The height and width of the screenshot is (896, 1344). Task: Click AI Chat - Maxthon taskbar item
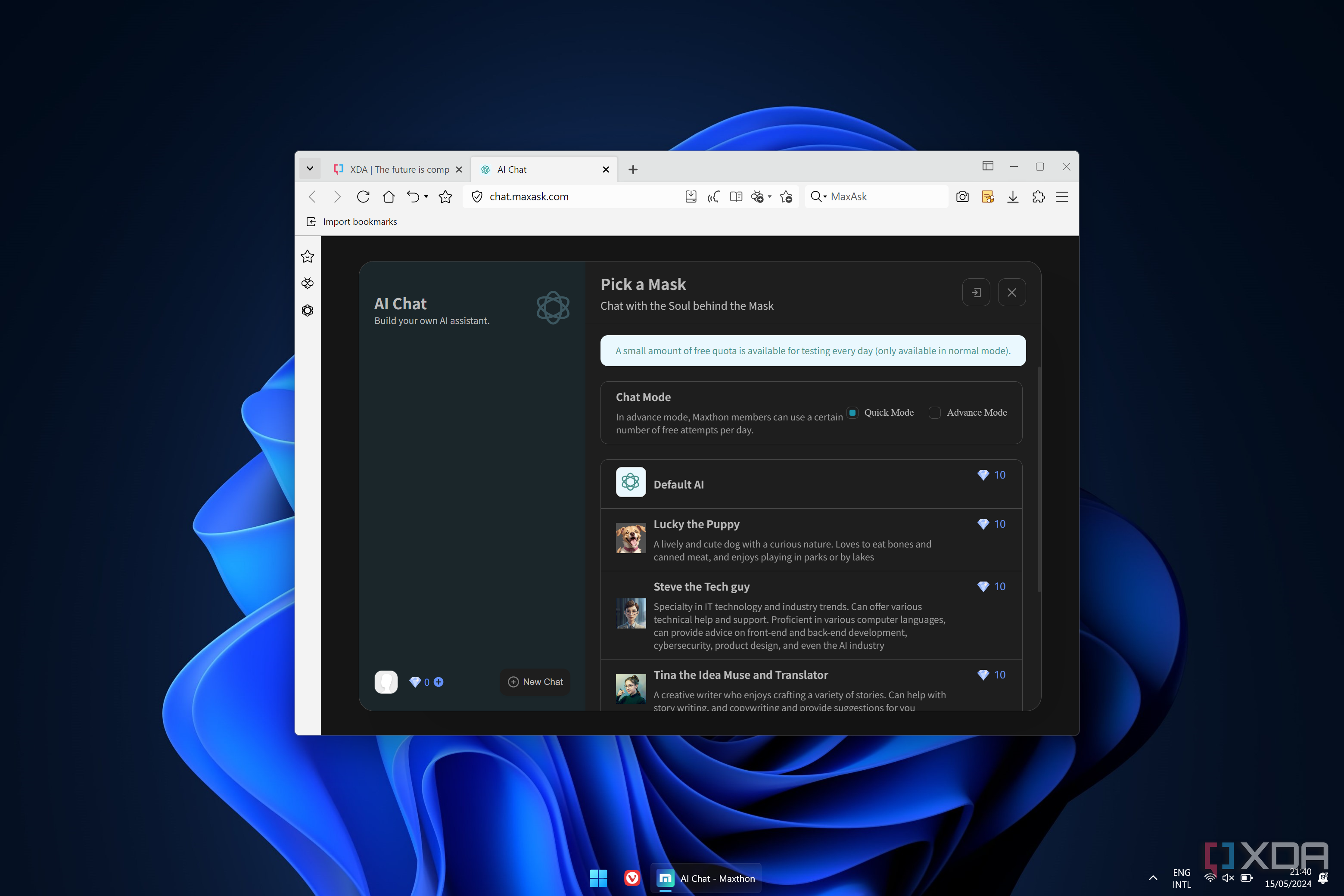click(706, 878)
